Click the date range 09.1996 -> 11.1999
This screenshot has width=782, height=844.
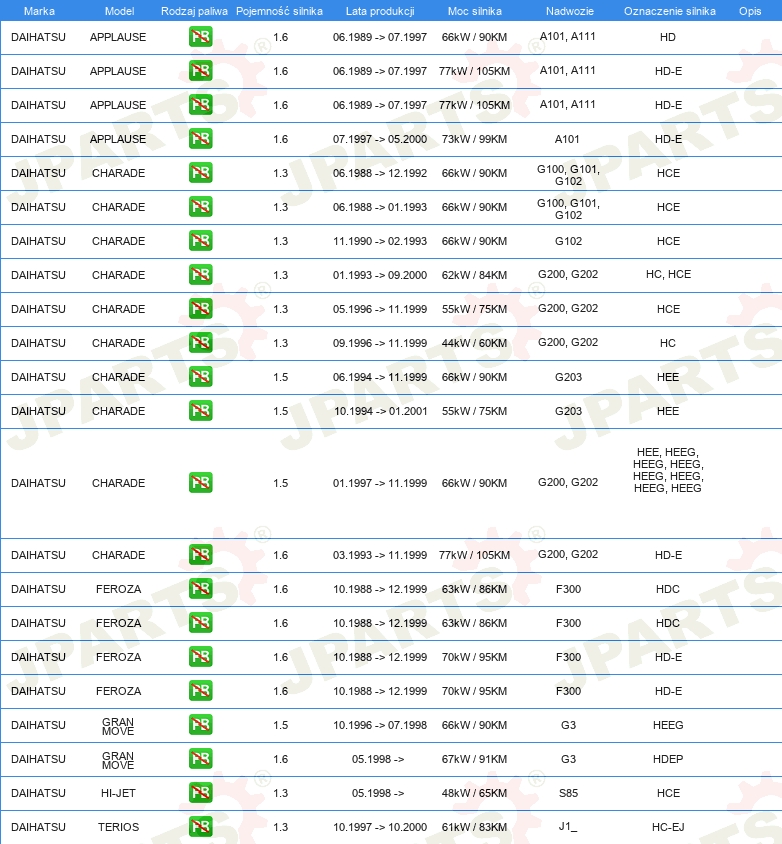pos(380,343)
